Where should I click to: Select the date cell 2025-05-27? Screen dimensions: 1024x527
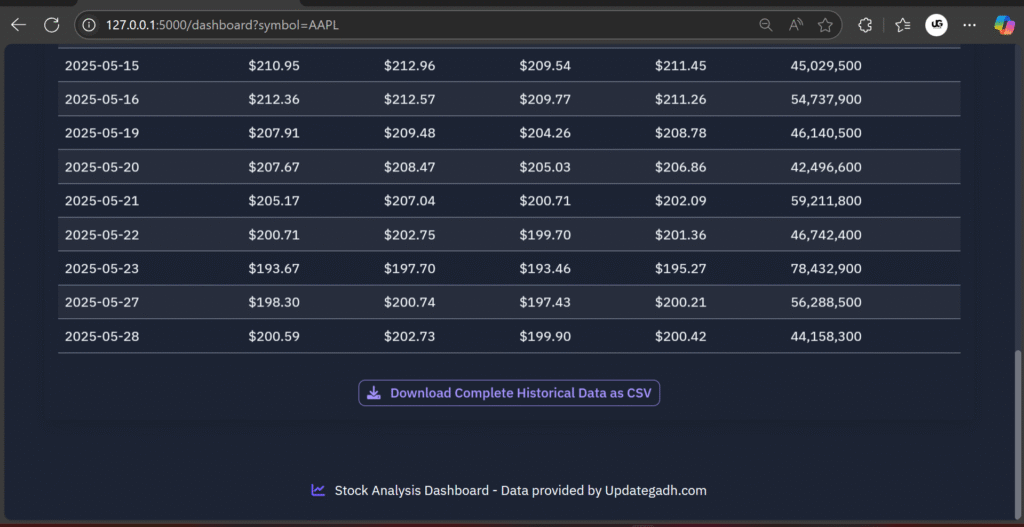point(102,303)
